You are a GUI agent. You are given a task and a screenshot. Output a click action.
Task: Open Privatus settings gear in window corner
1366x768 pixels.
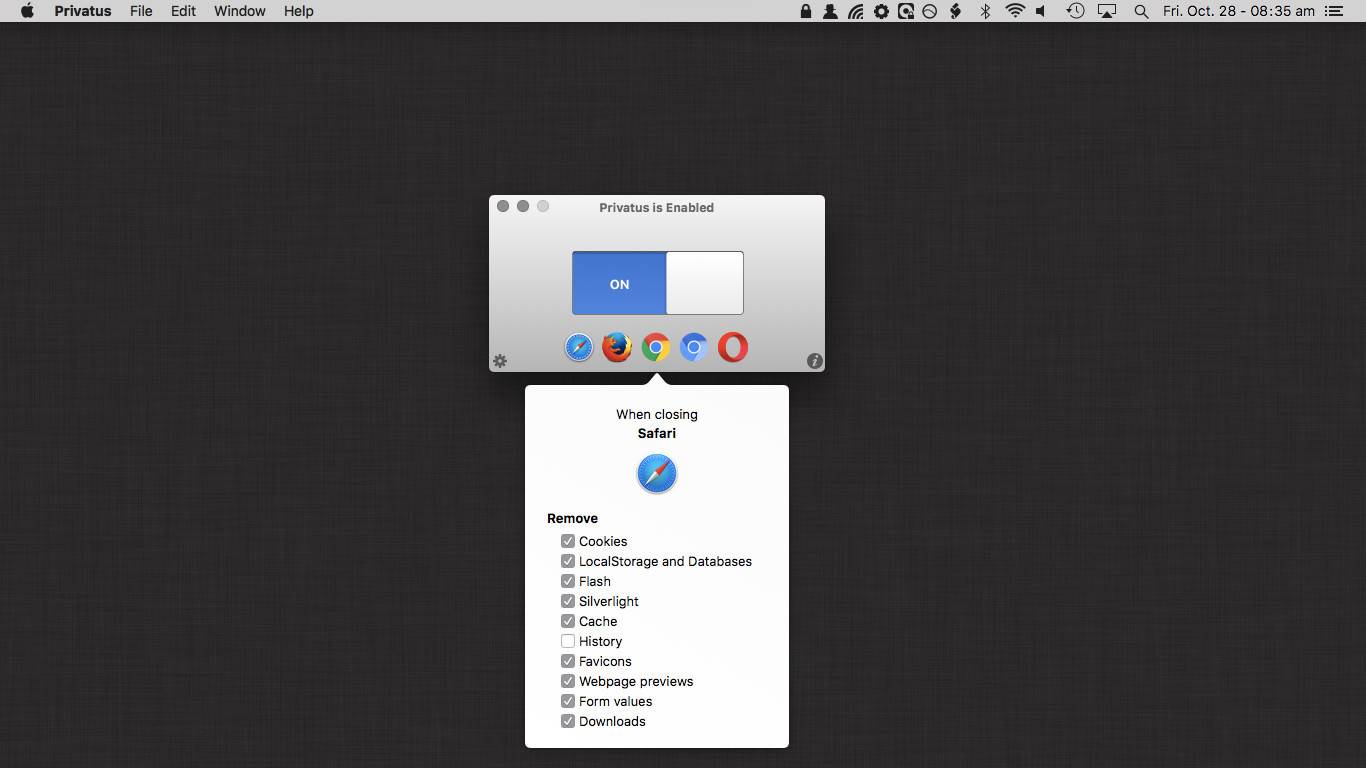[500, 361]
